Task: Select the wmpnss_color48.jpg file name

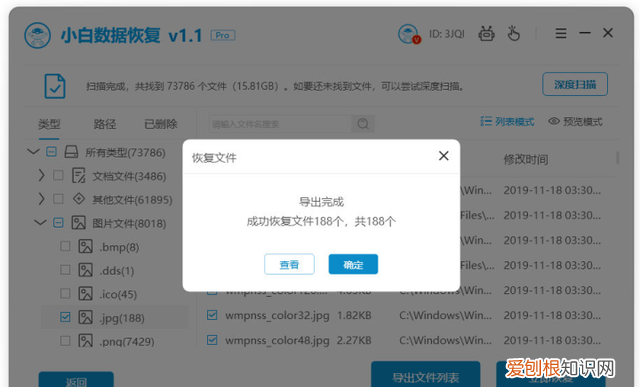Action: [x=277, y=340]
